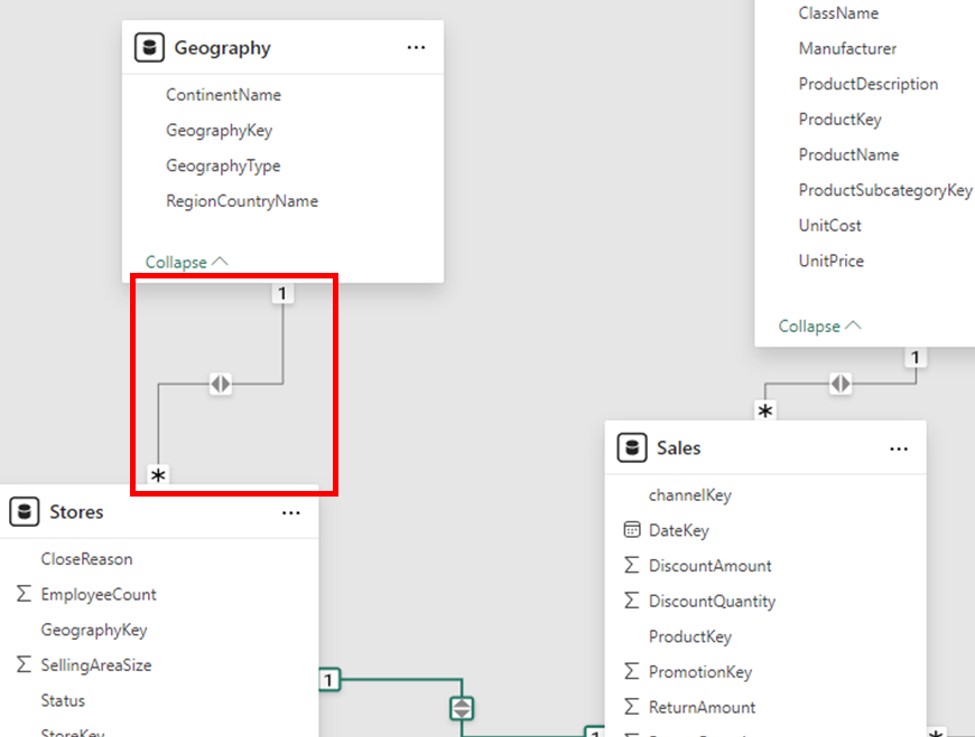Select the ProductSubcategoryKey field

tap(884, 190)
